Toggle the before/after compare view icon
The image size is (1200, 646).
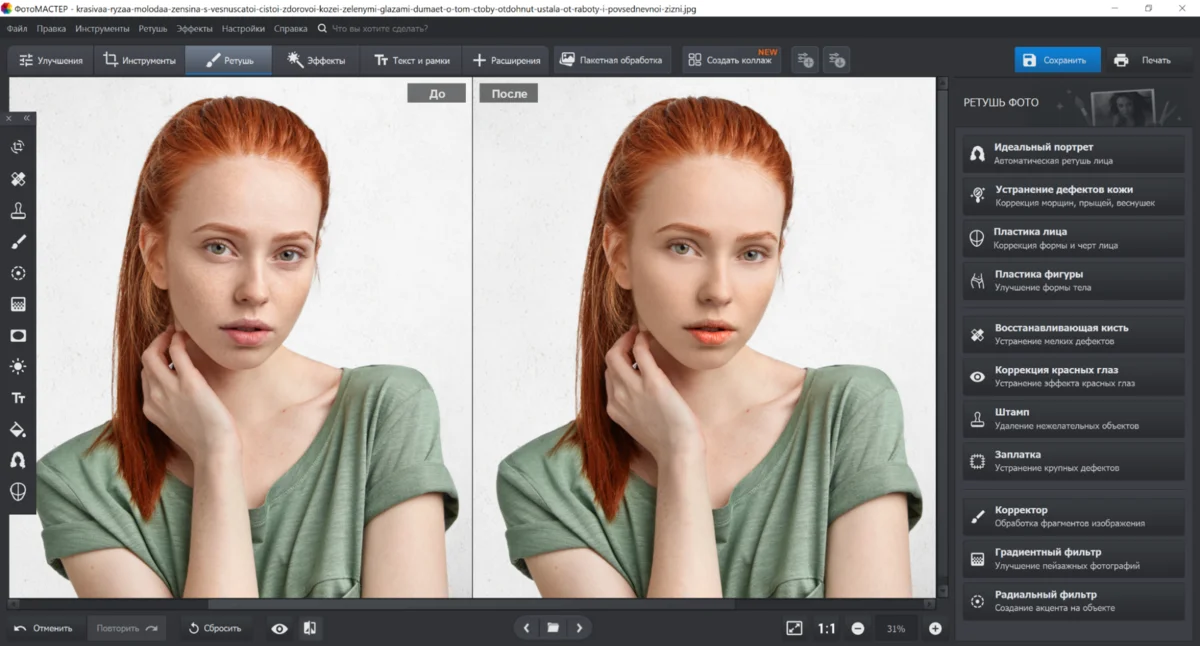tap(310, 628)
